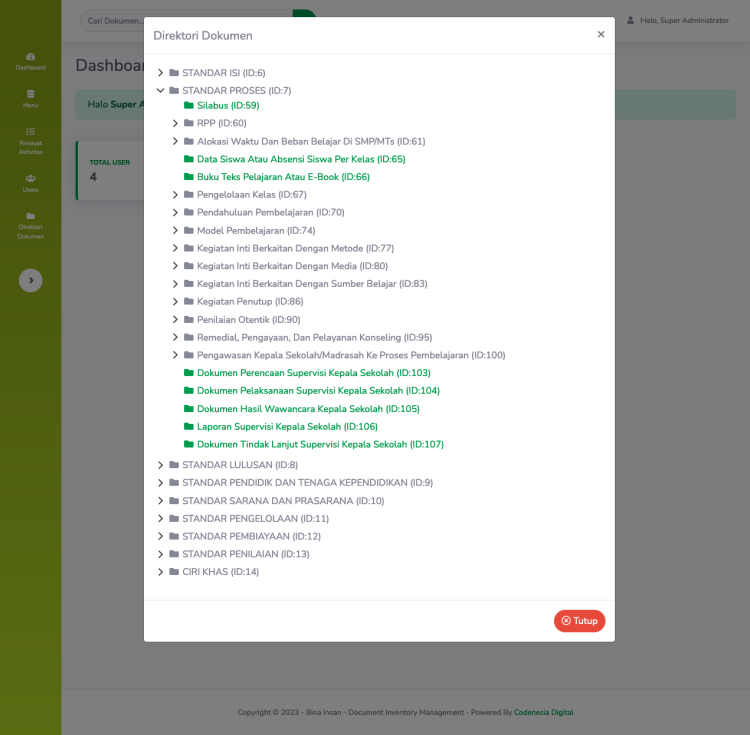This screenshot has height=735, width=750.
Task: Expand the RPP (ID:60) folder
Action: coord(175,123)
